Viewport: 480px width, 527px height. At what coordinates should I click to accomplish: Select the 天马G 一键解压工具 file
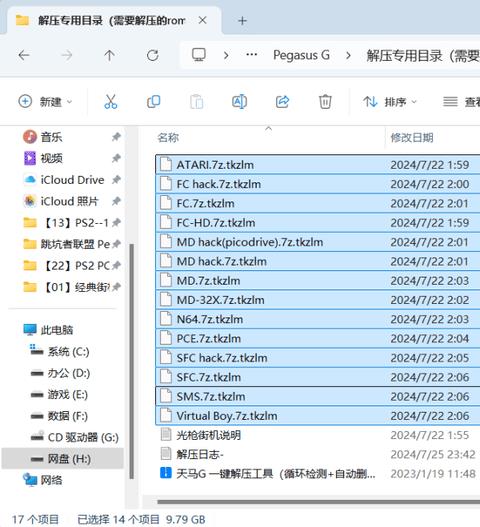pos(318,474)
